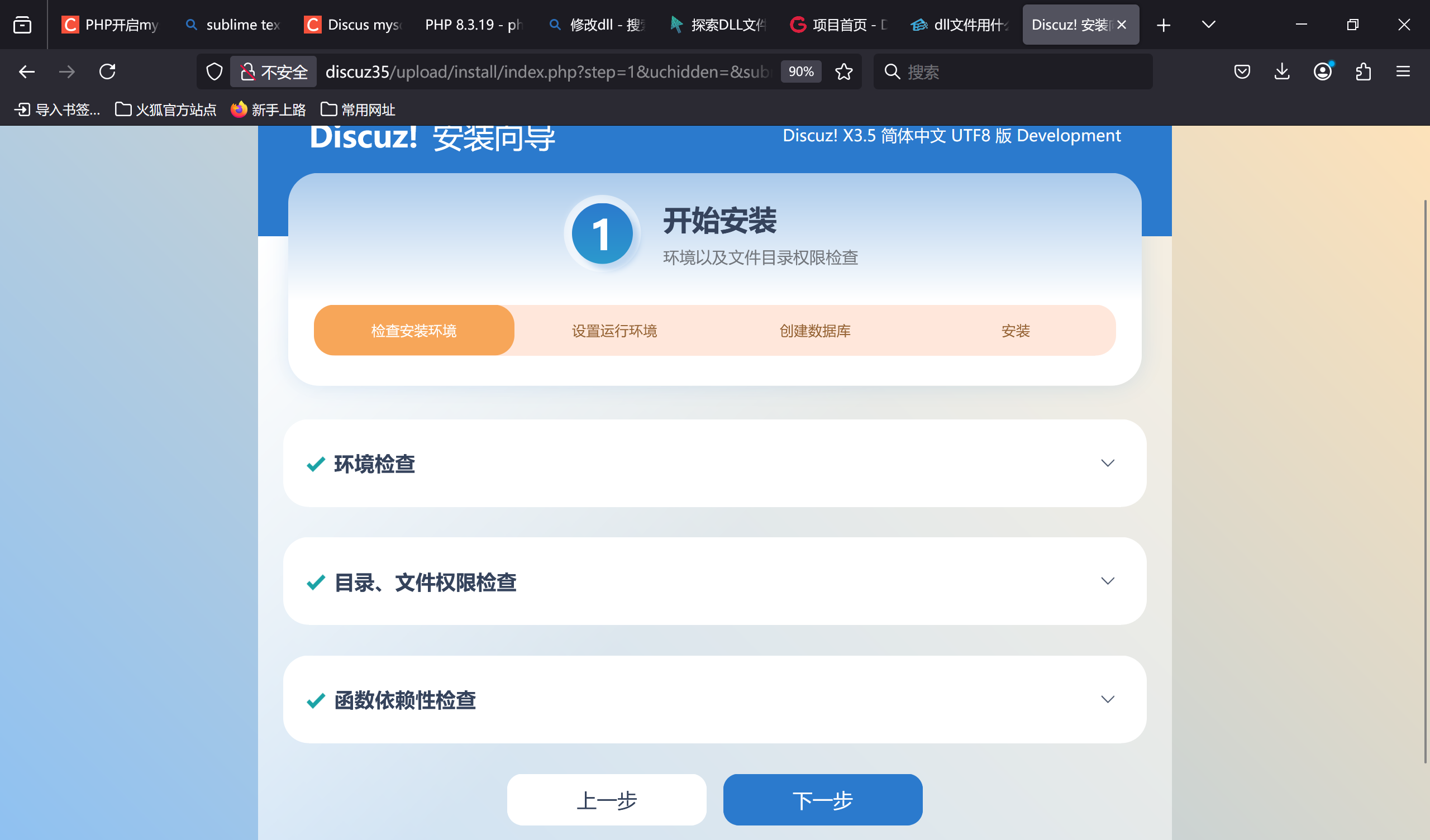
Task: Open the tracking protection shield icon
Action: (214, 71)
